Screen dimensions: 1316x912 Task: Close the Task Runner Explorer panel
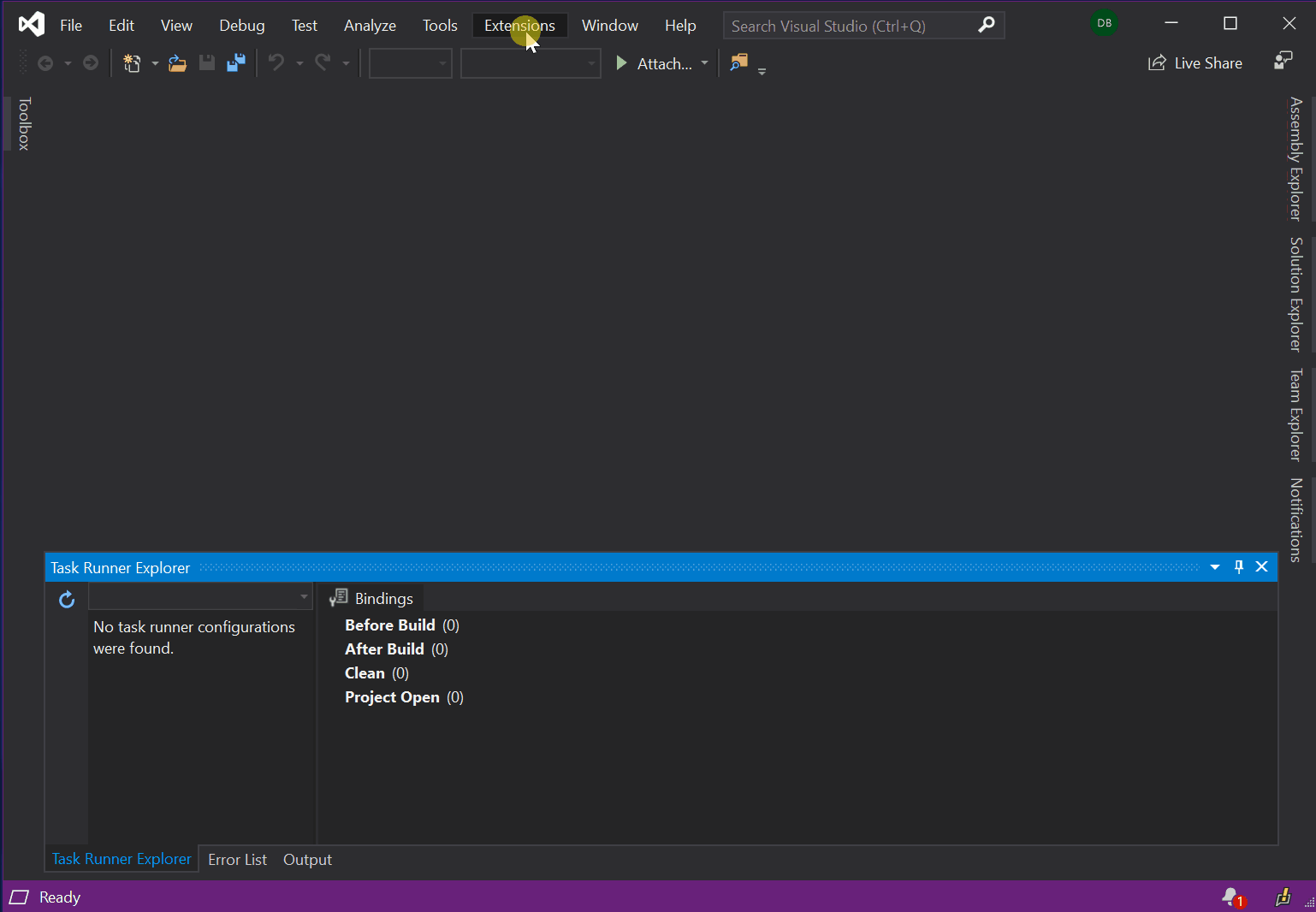click(x=1261, y=567)
